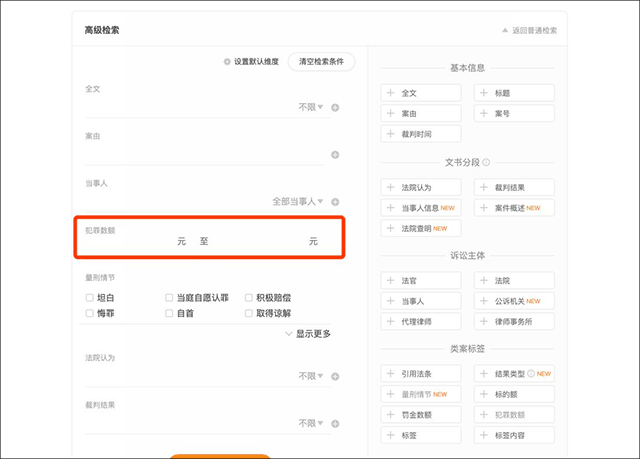640x459 pixels.
Task: Open the 全部当事人 dropdown
Action: (x=298, y=201)
